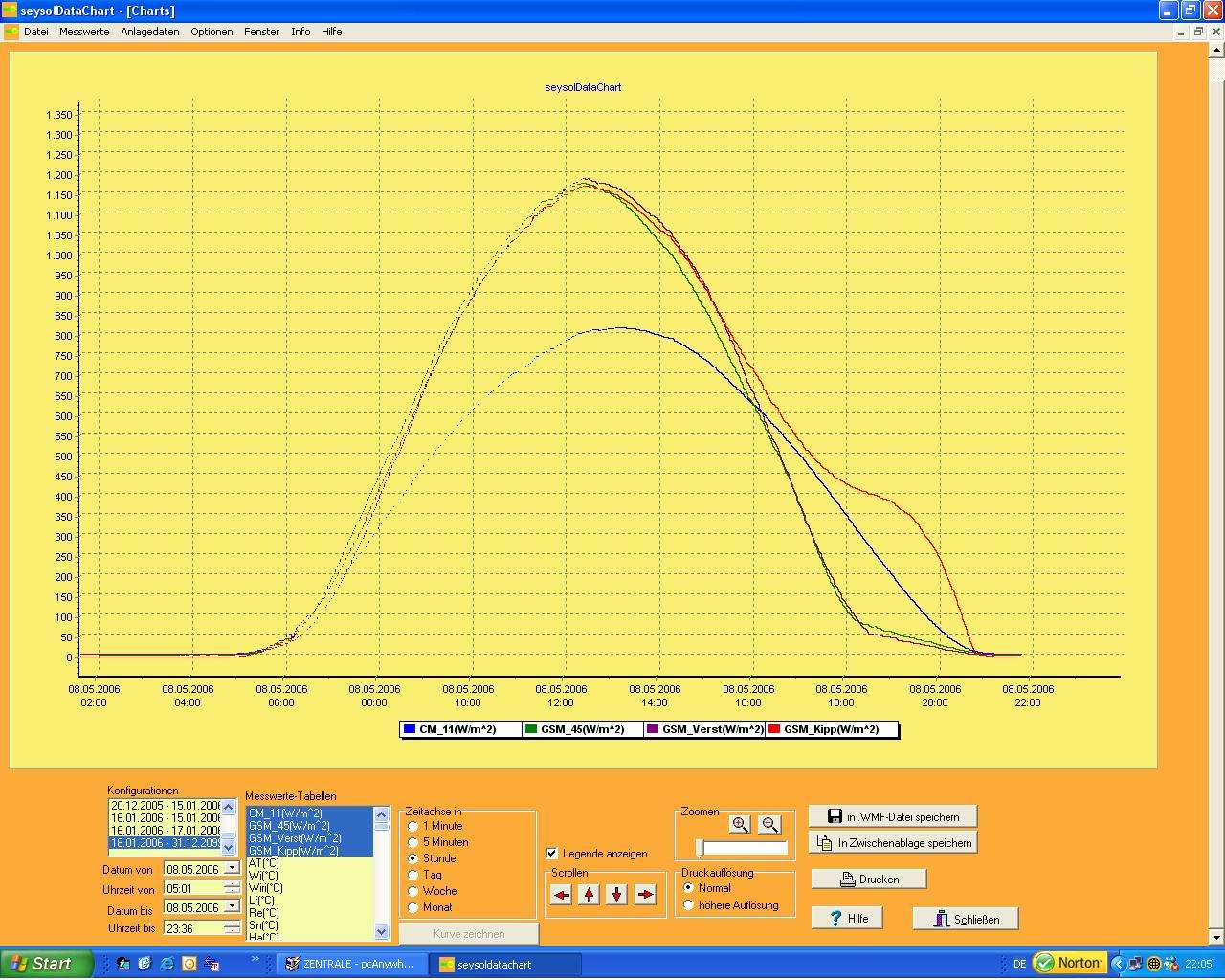1225x980 pixels.
Task: Open the 'Datum bis' date dropdown
Action: tap(231, 907)
